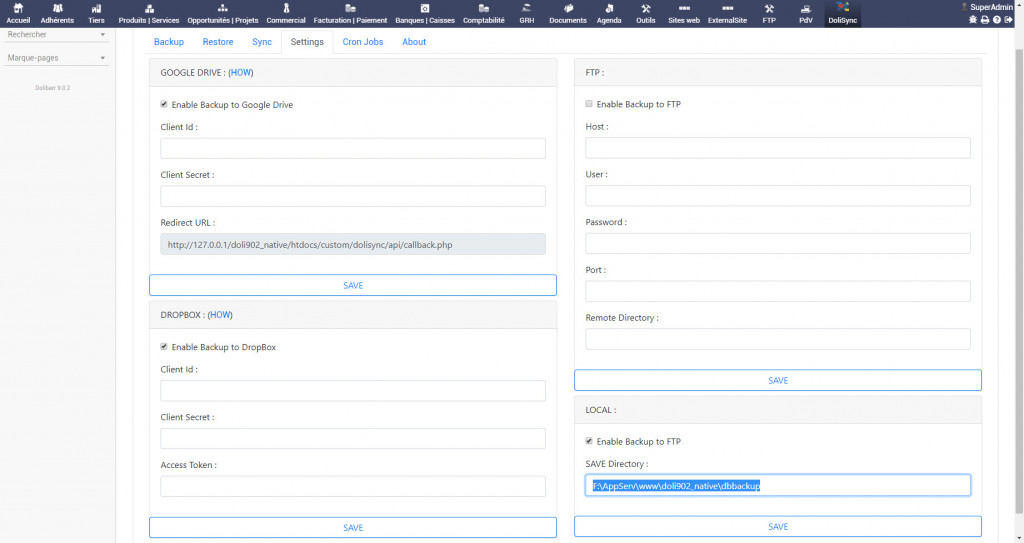Click the FTP Host input field
Screen dimensions: 1024x543
pyautogui.click(x=778, y=148)
